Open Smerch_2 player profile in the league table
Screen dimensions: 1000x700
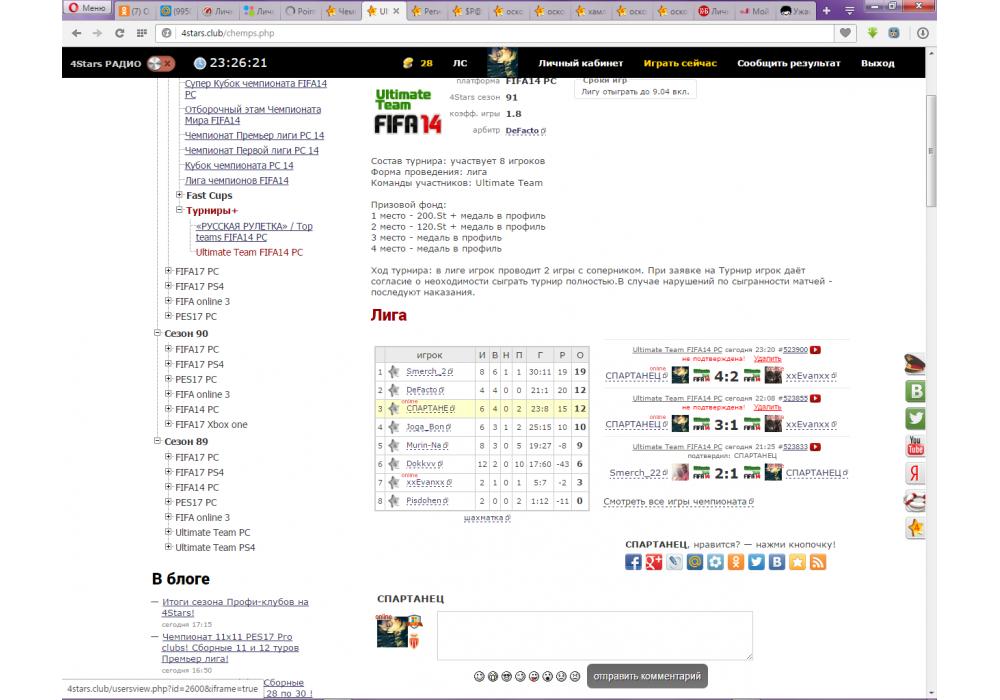tap(429, 372)
